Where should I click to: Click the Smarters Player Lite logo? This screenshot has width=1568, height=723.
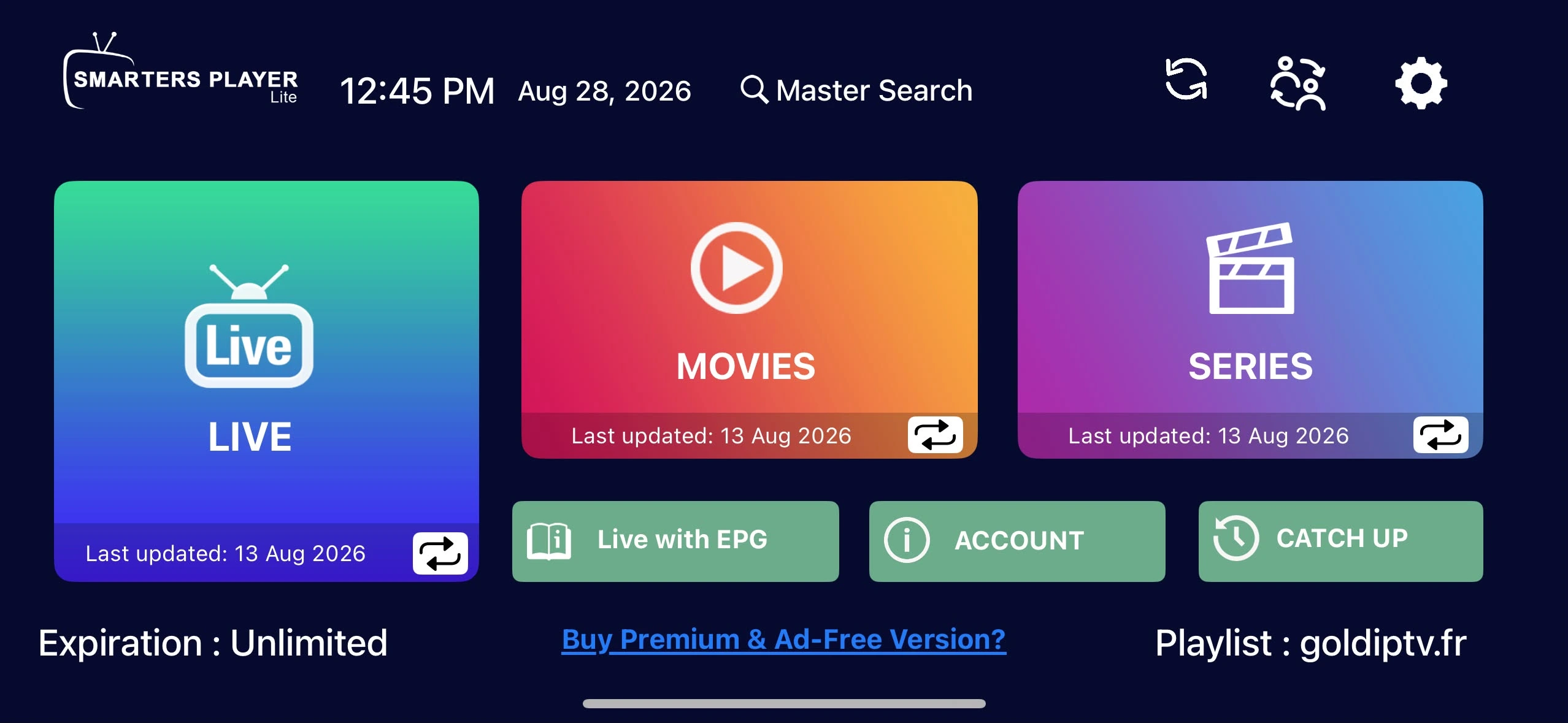[180, 71]
